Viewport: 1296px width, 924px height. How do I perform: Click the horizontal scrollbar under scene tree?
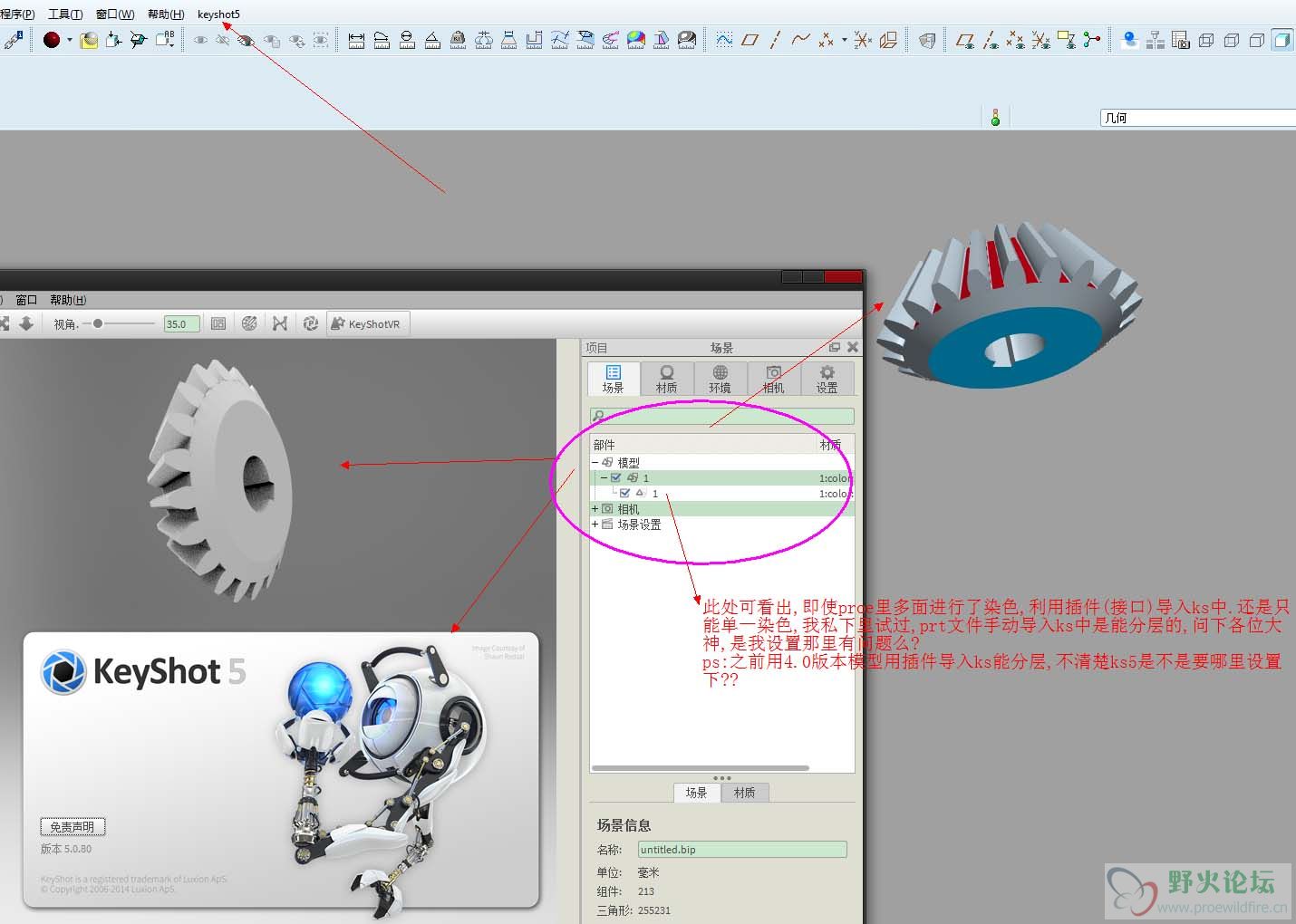click(700, 767)
